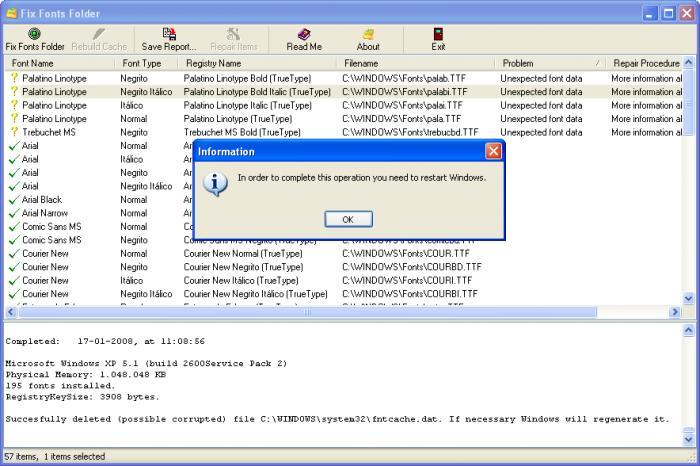This screenshot has width=700, height=466.
Task: Open the About toolbar icon
Action: pos(368,34)
